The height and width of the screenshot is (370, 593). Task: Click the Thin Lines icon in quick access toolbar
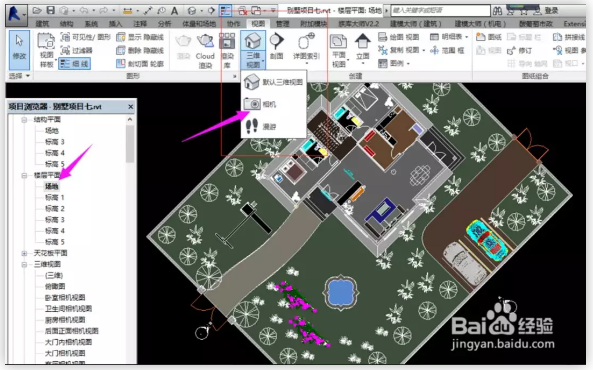tap(226, 11)
